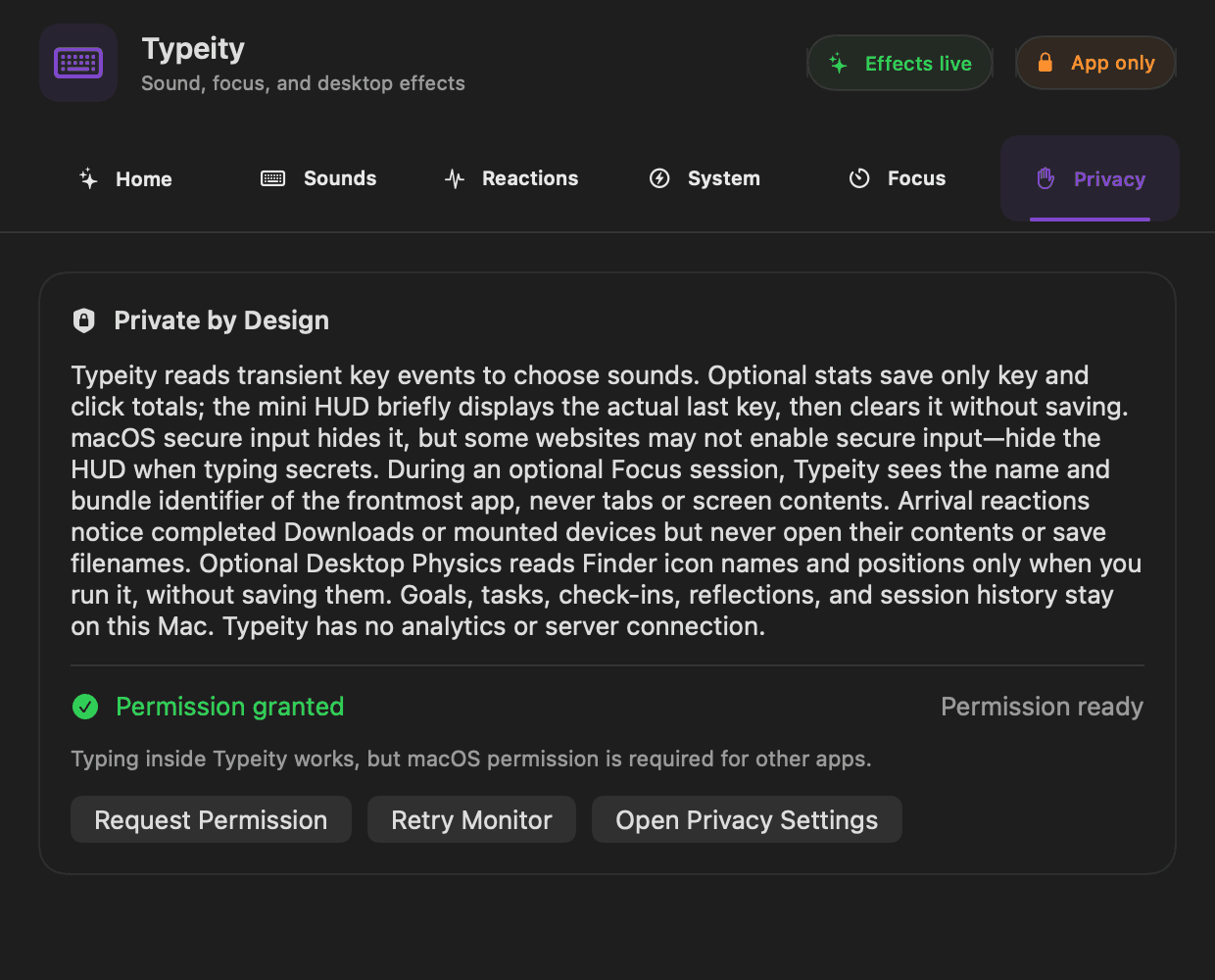Go to the Reactions tab
The height and width of the screenshot is (980, 1215).
(x=511, y=178)
